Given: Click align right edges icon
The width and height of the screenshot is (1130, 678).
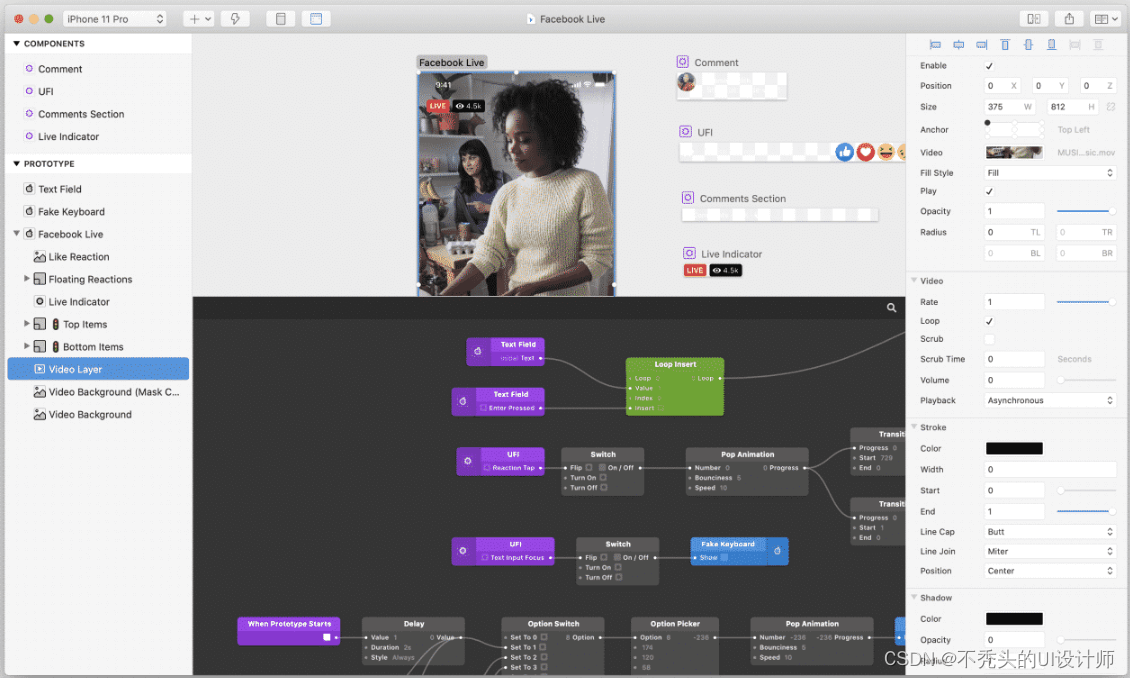Looking at the screenshot, I should (982, 45).
